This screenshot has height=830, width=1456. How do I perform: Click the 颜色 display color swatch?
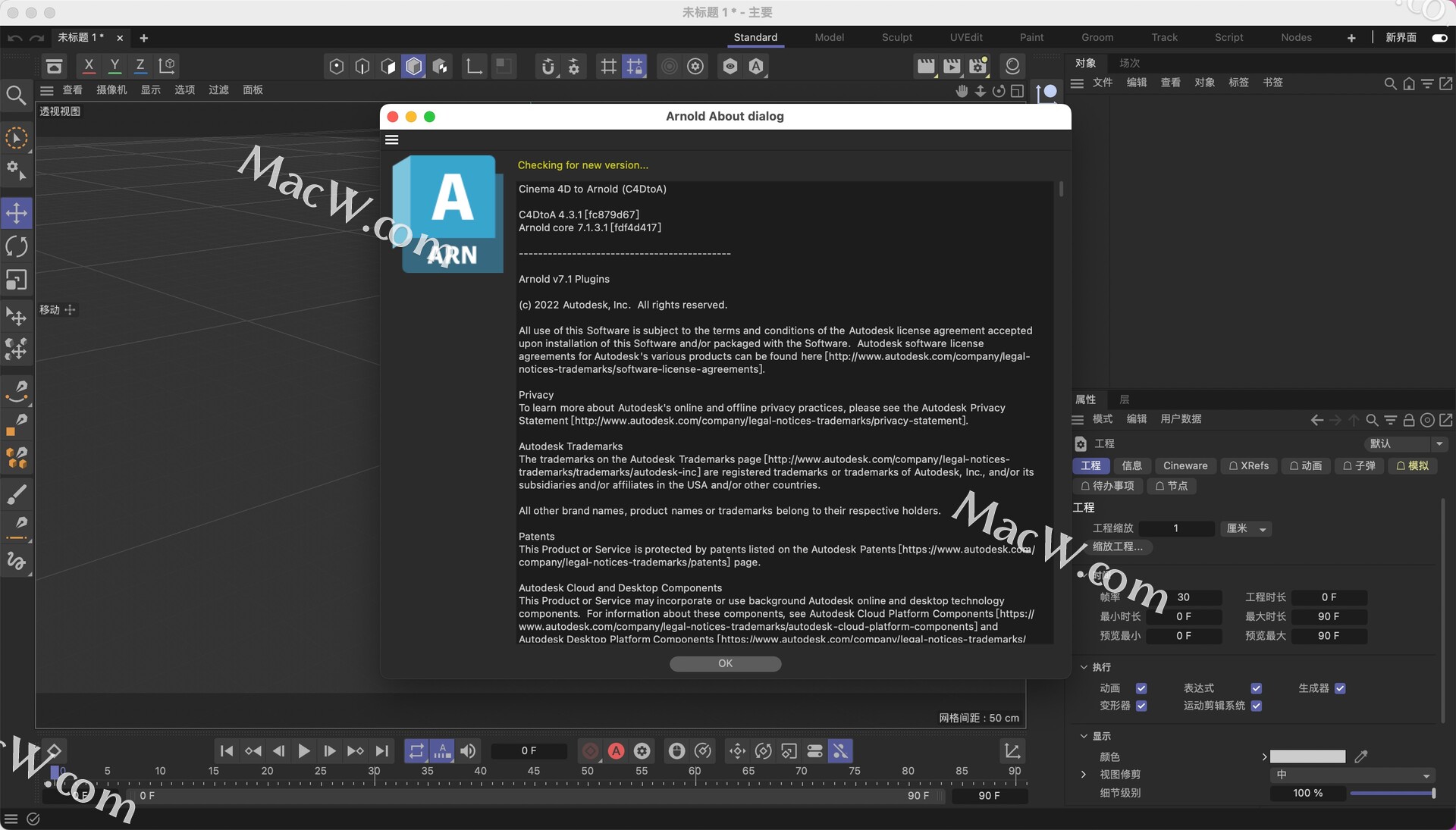pyautogui.click(x=1307, y=756)
